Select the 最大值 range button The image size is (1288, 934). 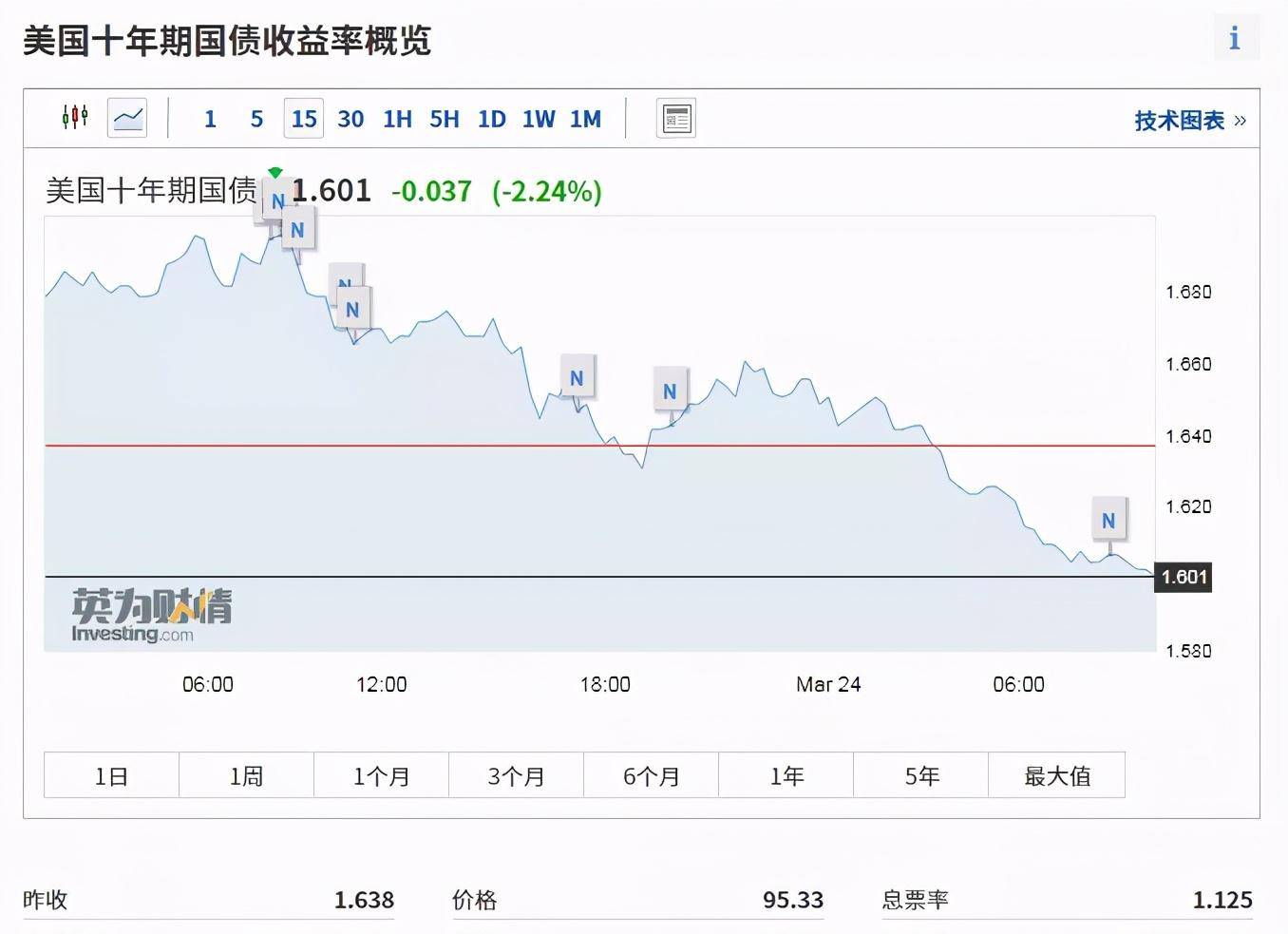[1056, 775]
